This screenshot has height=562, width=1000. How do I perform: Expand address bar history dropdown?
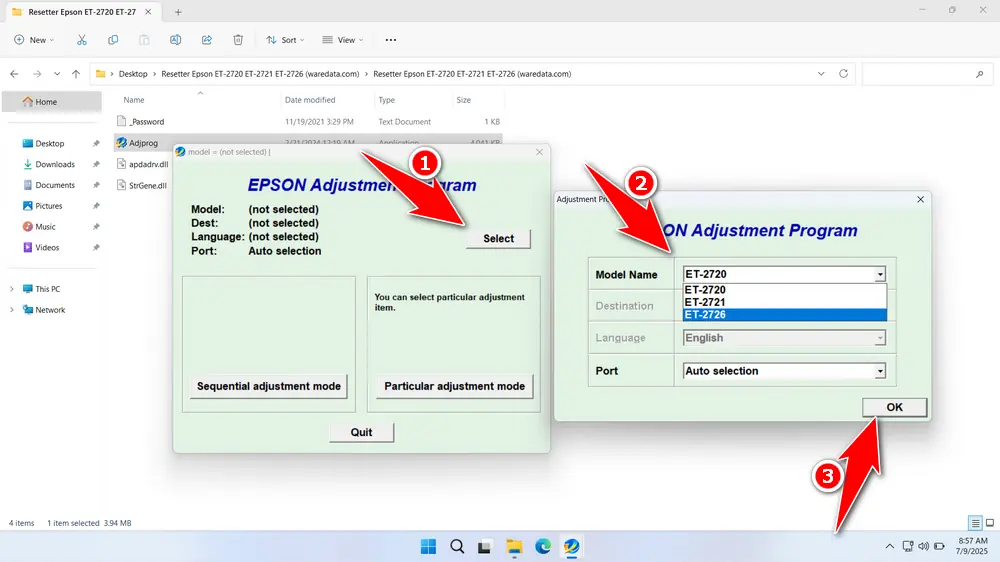[x=821, y=73]
